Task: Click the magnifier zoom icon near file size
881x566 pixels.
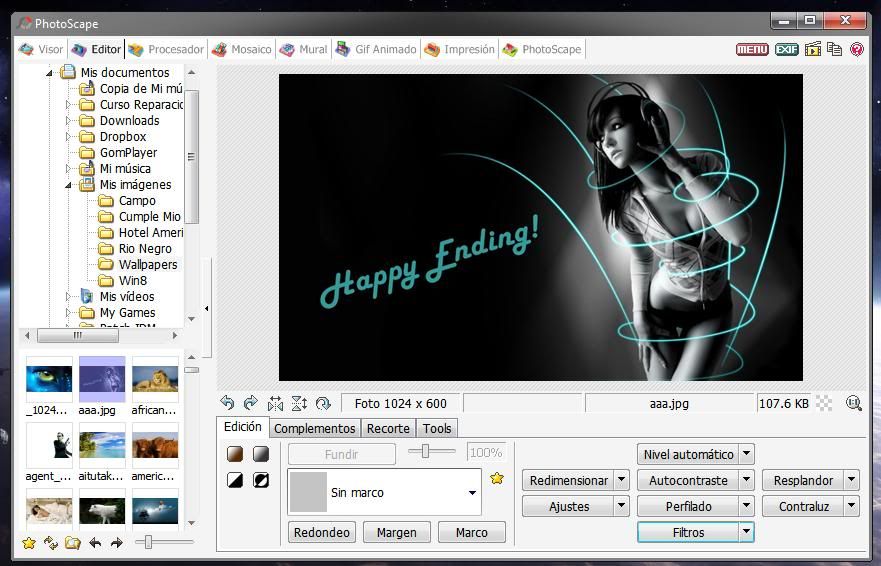Action: (x=853, y=402)
